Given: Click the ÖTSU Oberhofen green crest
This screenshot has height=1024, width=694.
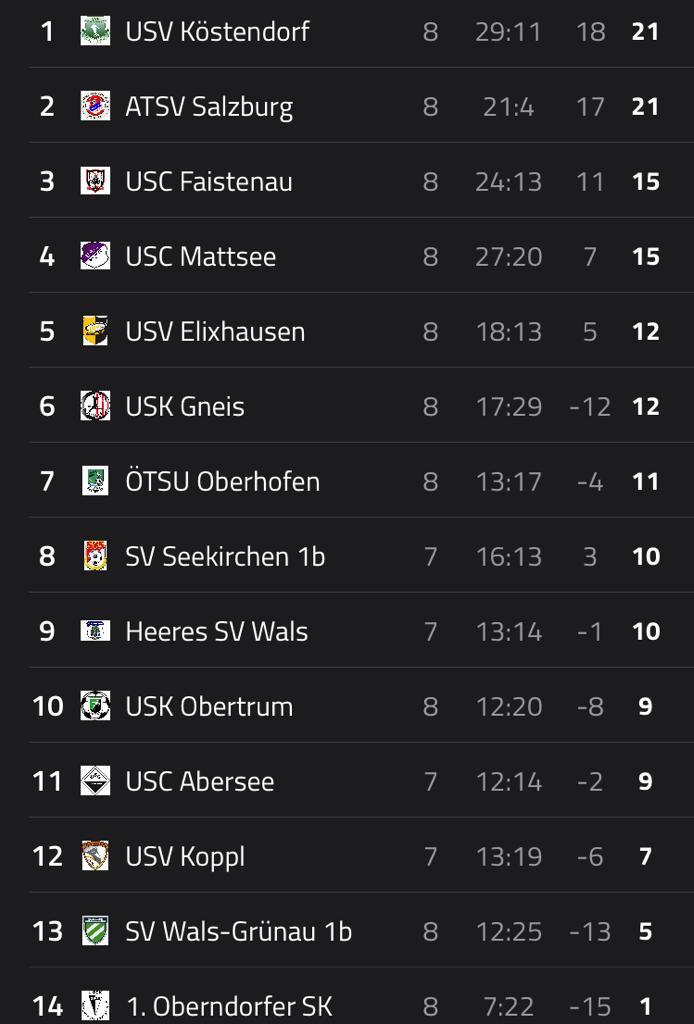Looking at the screenshot, I should coord(95,481).
